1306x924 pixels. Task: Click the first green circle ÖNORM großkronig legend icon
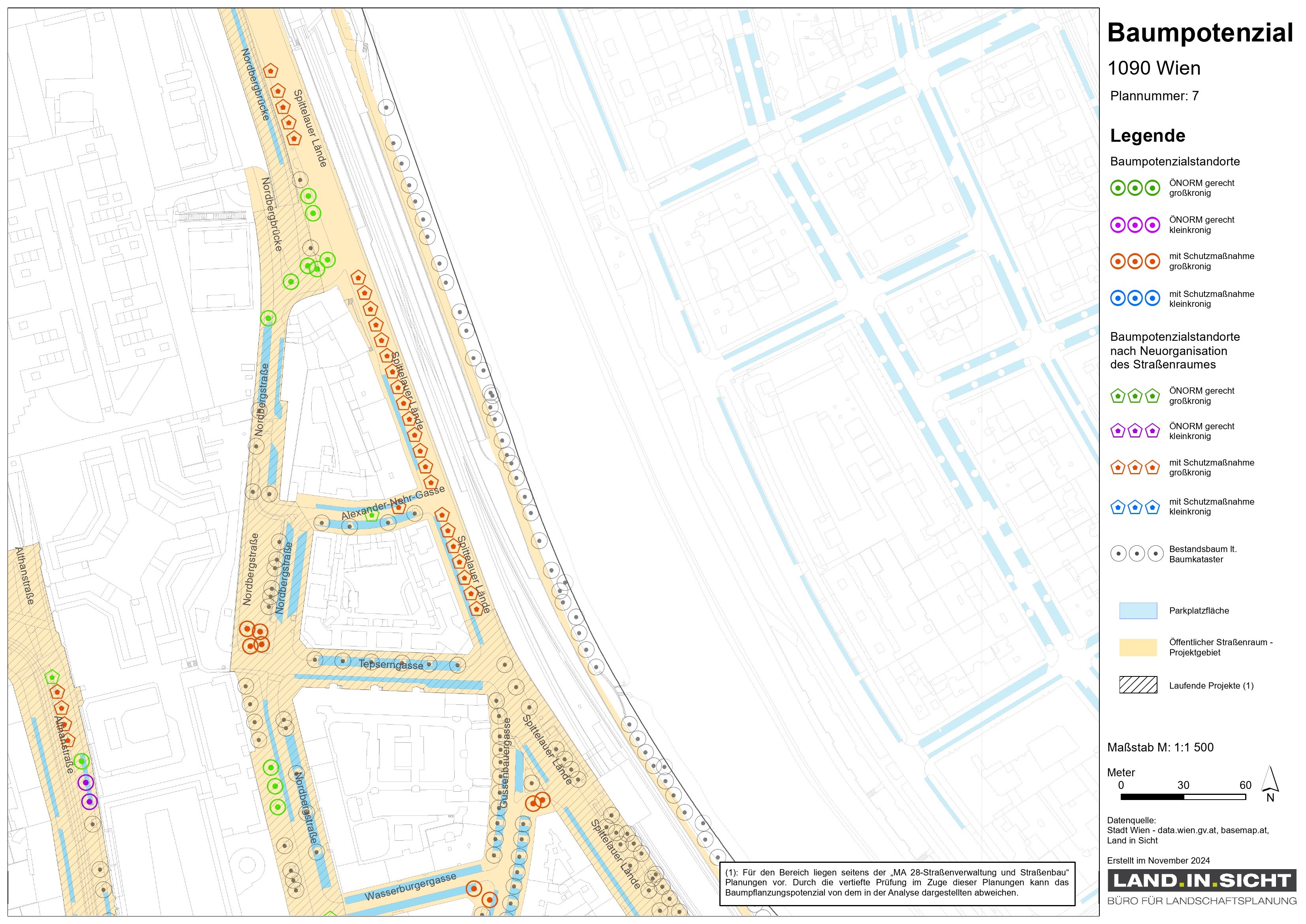click(1118, 188)
